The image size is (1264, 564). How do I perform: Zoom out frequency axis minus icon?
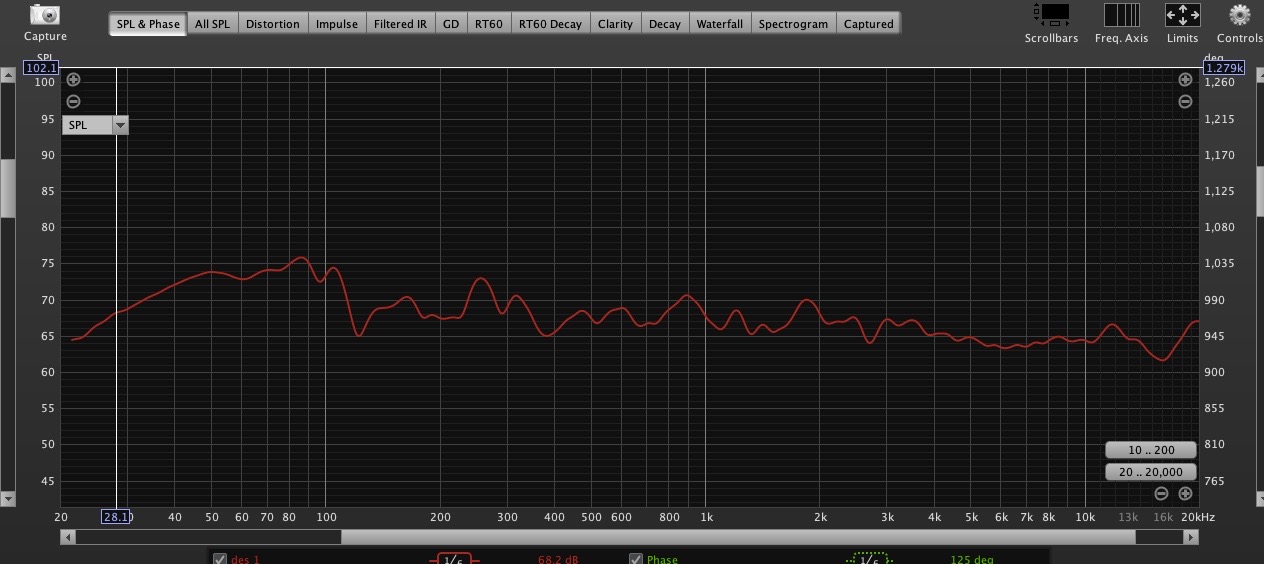click(x=1161, y=493)
